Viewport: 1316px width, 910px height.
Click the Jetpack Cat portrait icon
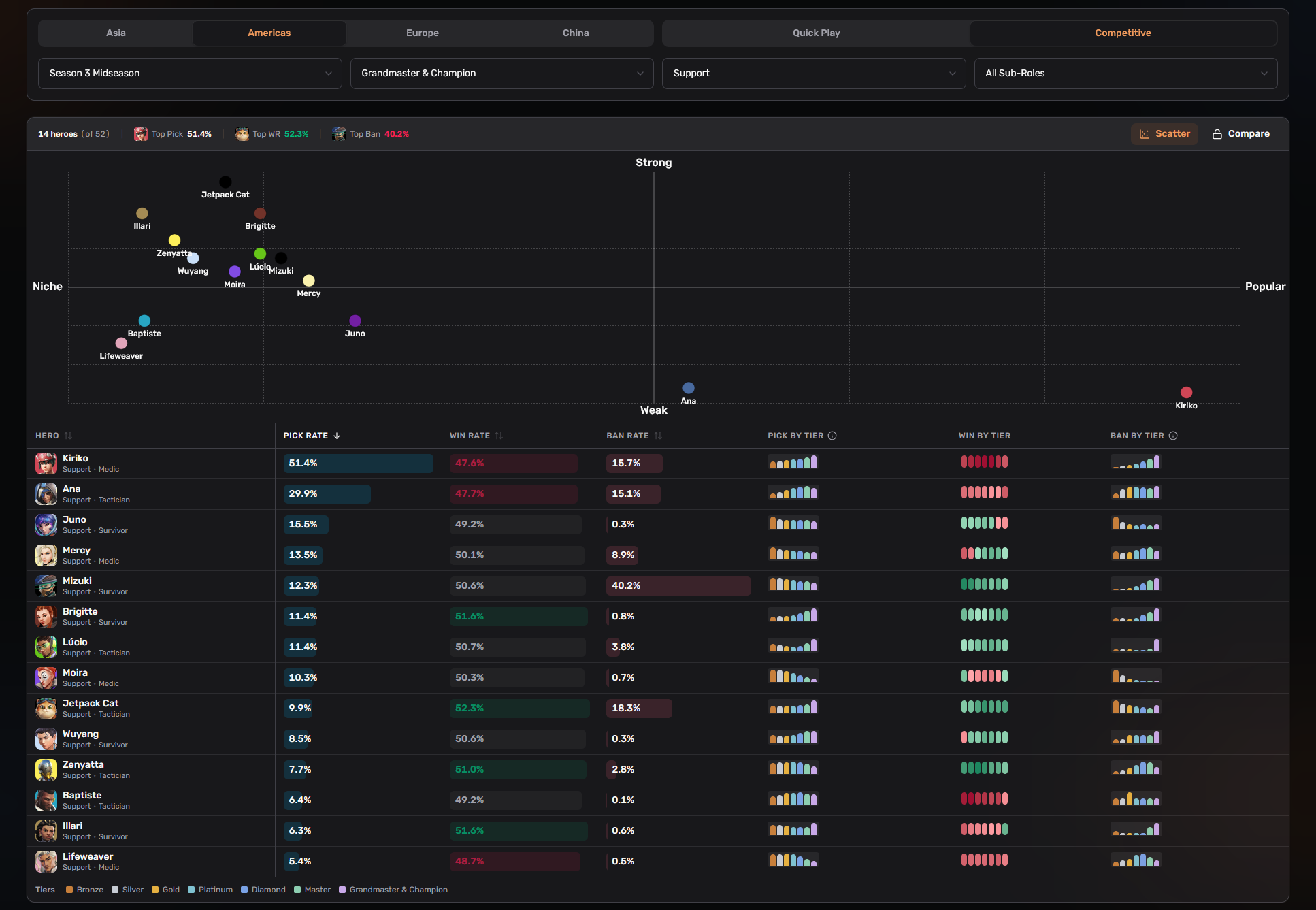46,709
